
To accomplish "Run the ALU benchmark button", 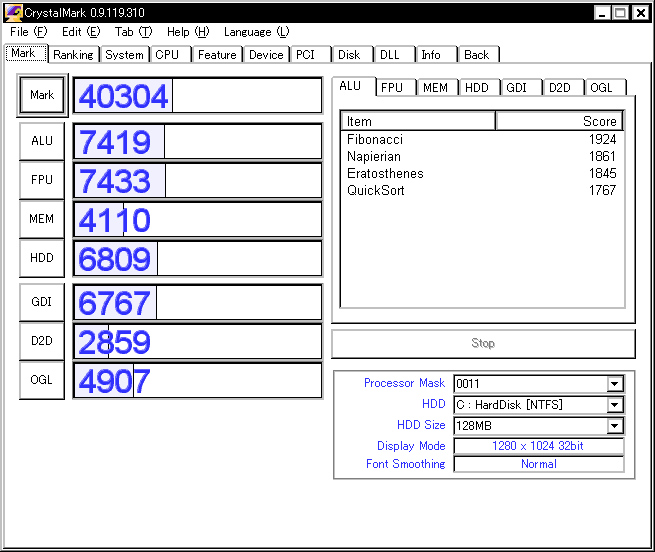I will pos(42,141).
